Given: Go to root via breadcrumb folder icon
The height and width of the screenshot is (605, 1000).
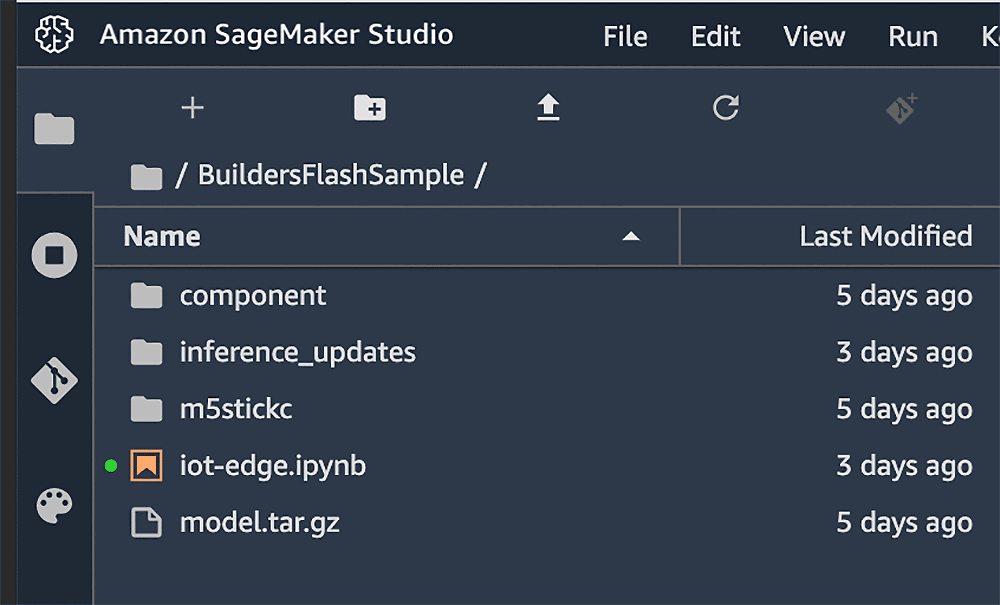Looking at the screenshot, I should [x=146, y=177].
